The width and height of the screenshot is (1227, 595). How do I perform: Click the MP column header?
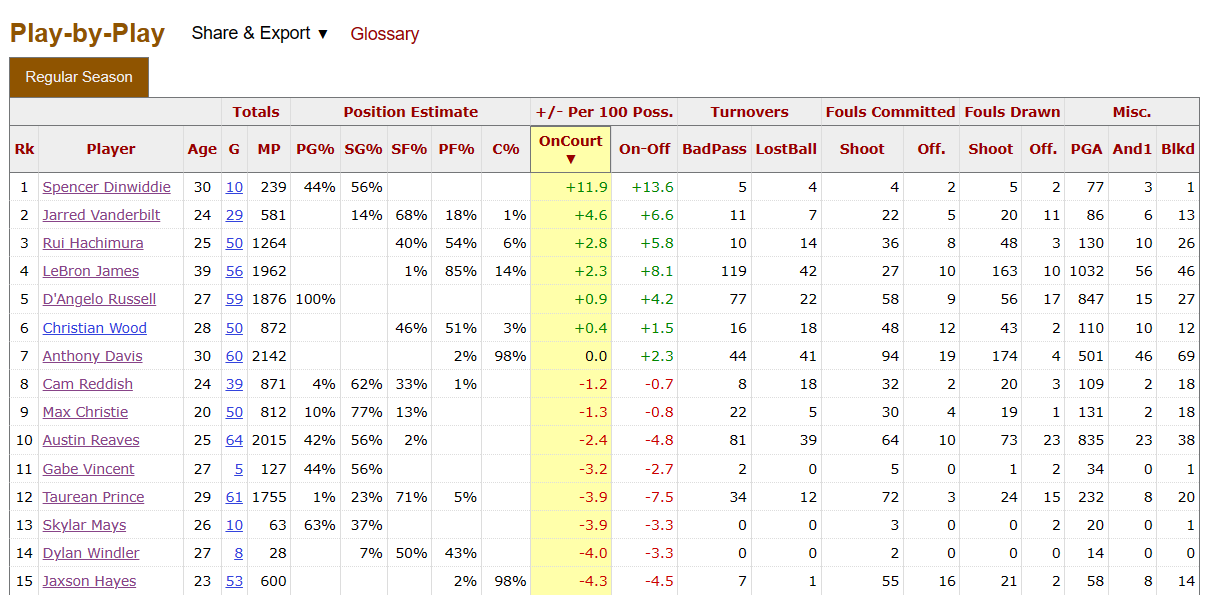[269, 149]
